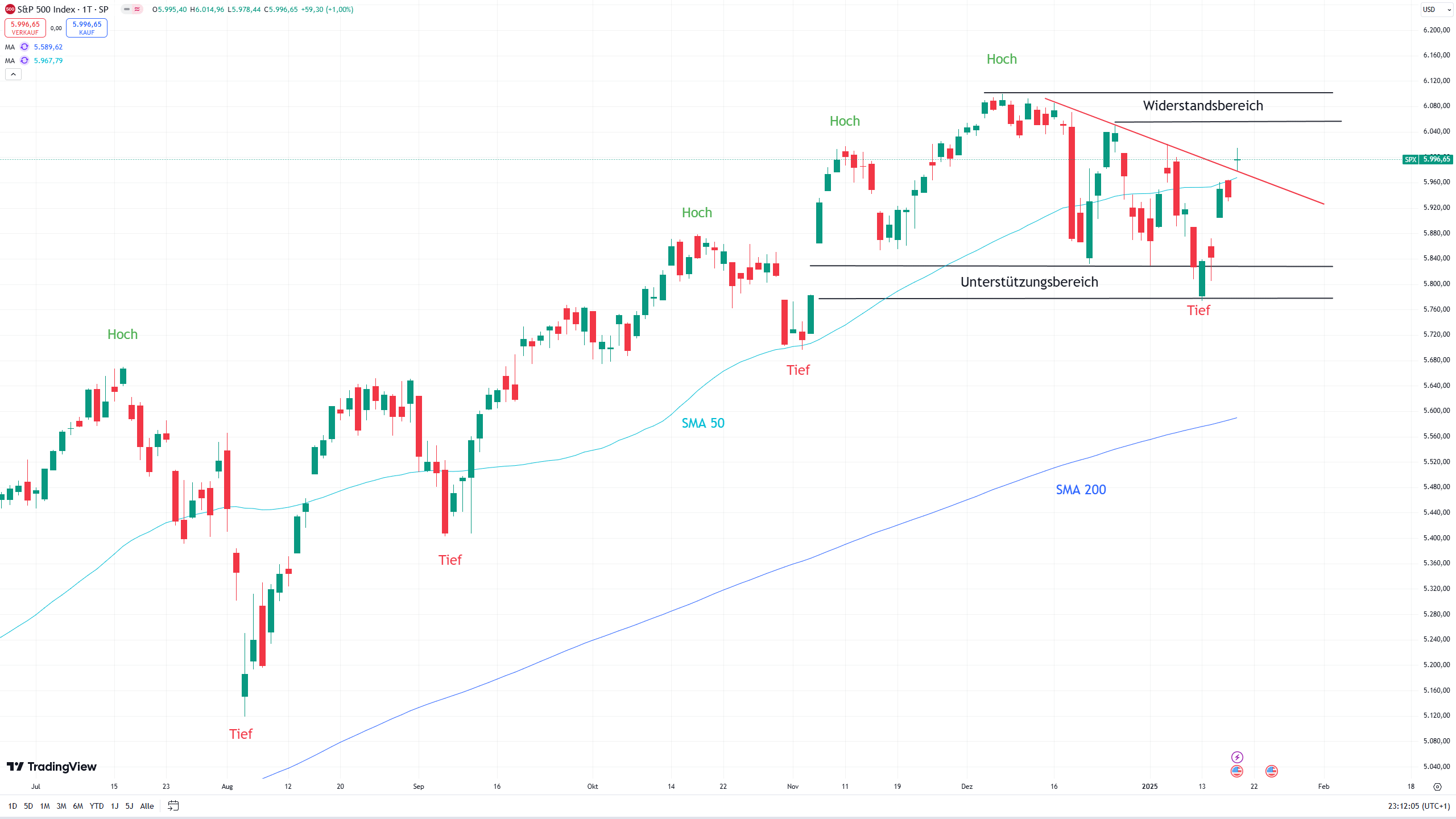The height and width of the screenshot is (819, 1456).
Task: Open the US flag economic event below lightning icon
Action: pos(1236,771)
